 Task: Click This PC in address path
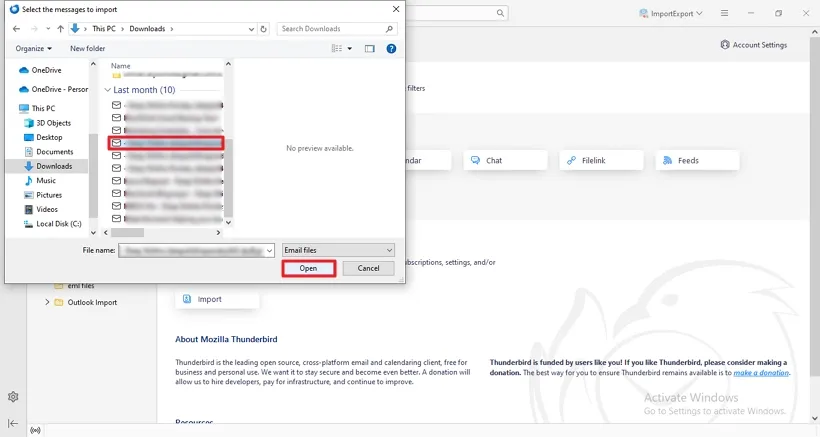pyautogui.click(x=104, y=29)
